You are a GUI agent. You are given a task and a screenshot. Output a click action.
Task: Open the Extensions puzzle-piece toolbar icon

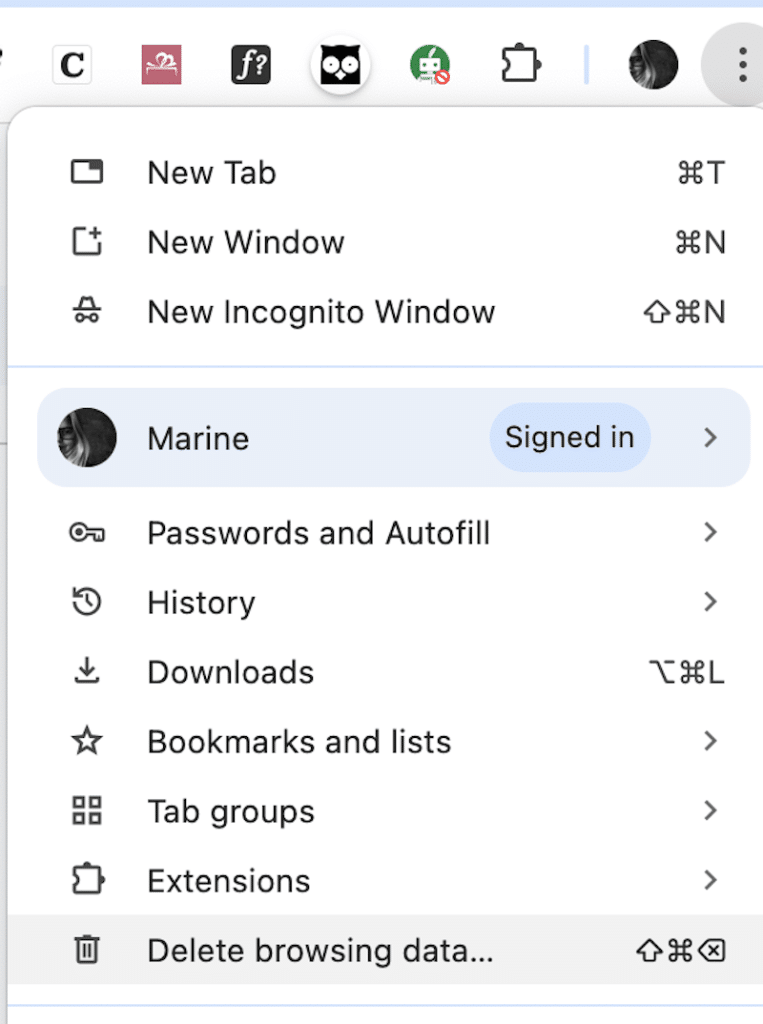[521, 64]
